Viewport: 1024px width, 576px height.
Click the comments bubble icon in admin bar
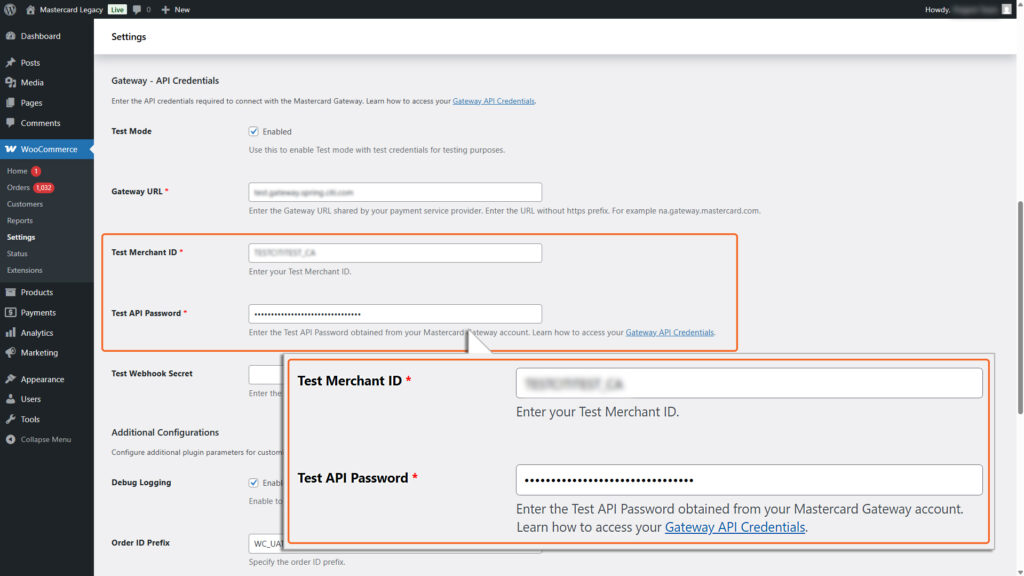click(x=140, y=9)
